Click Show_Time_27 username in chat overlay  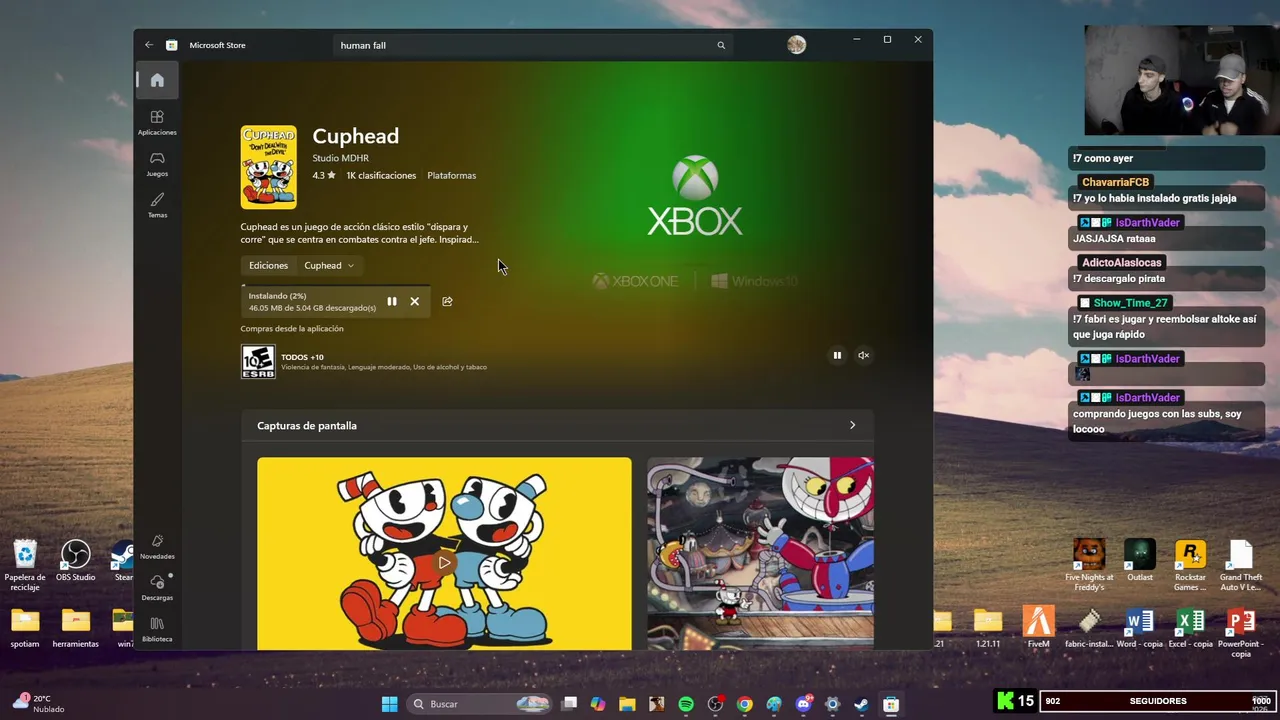(x=1130, y=303)
